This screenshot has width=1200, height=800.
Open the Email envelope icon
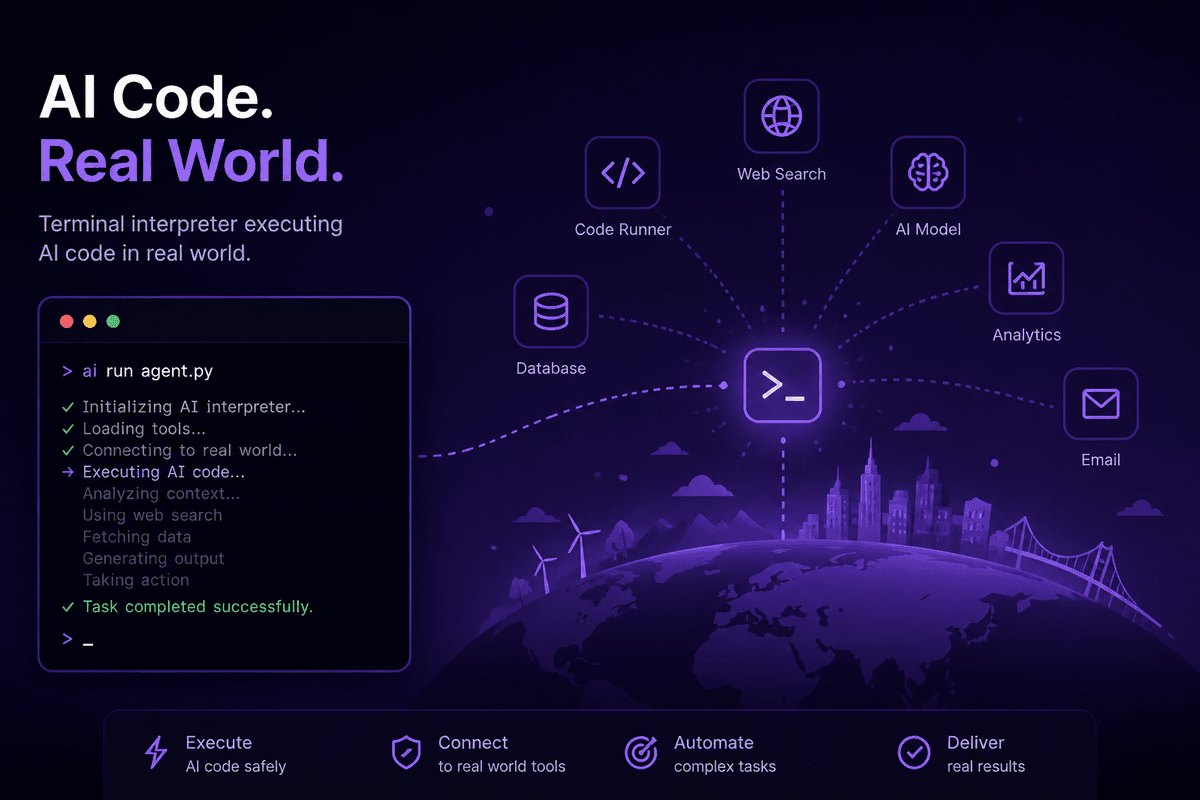(x=1100, y=404)
